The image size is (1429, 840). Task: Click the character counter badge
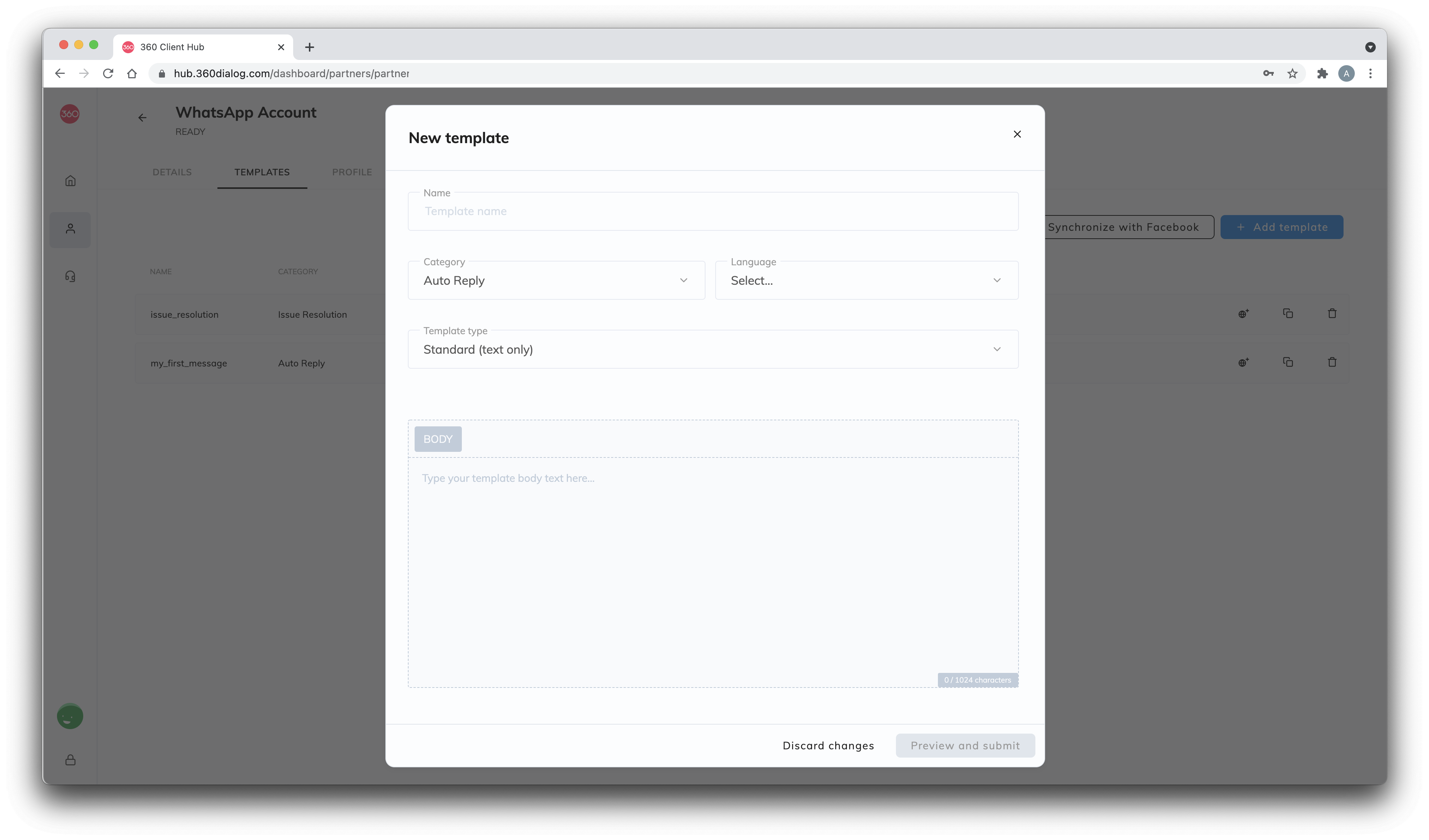(978, 680)
